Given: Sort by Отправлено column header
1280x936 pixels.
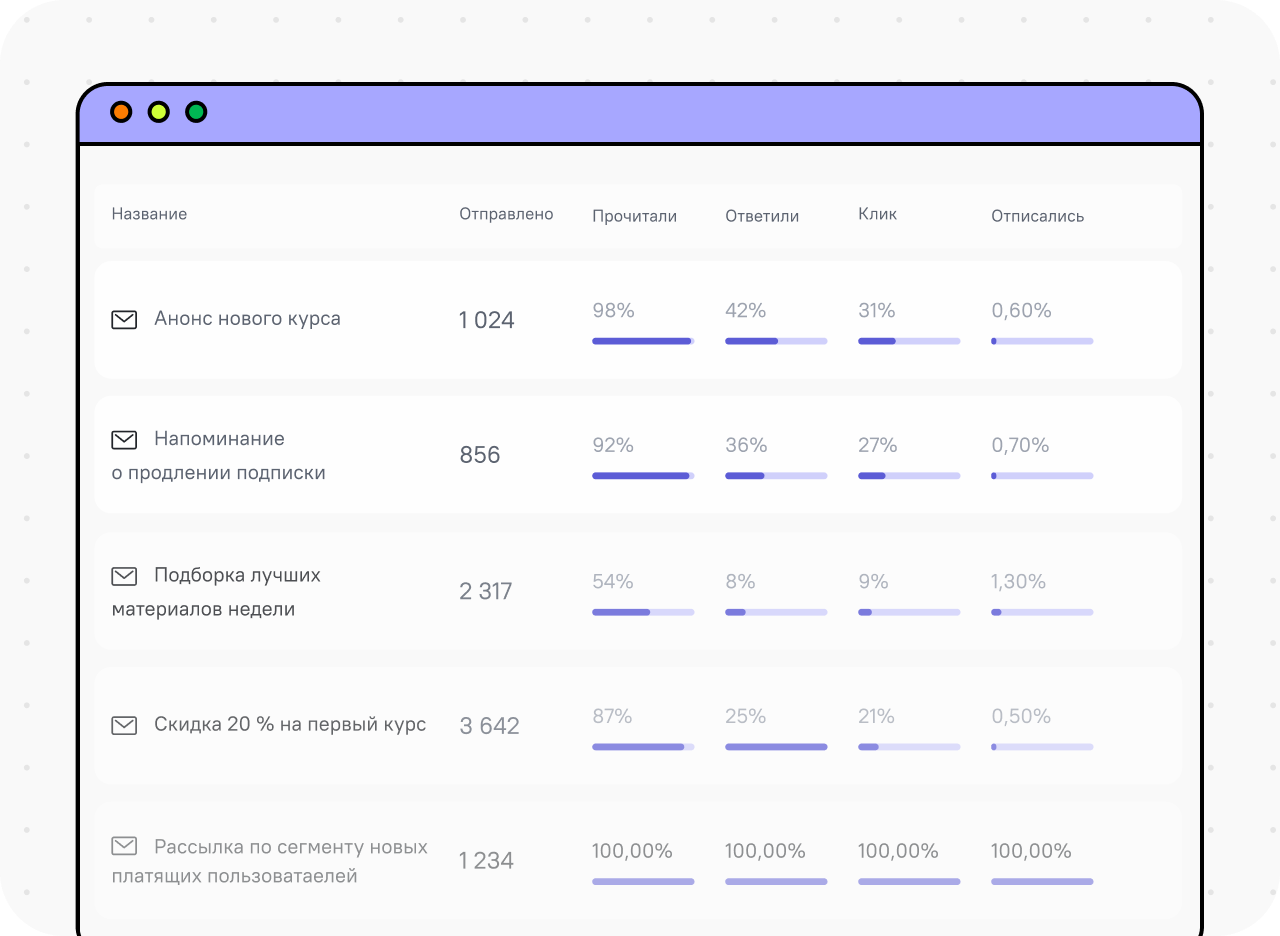Looking at the screenshot, I should coord(506,214).
